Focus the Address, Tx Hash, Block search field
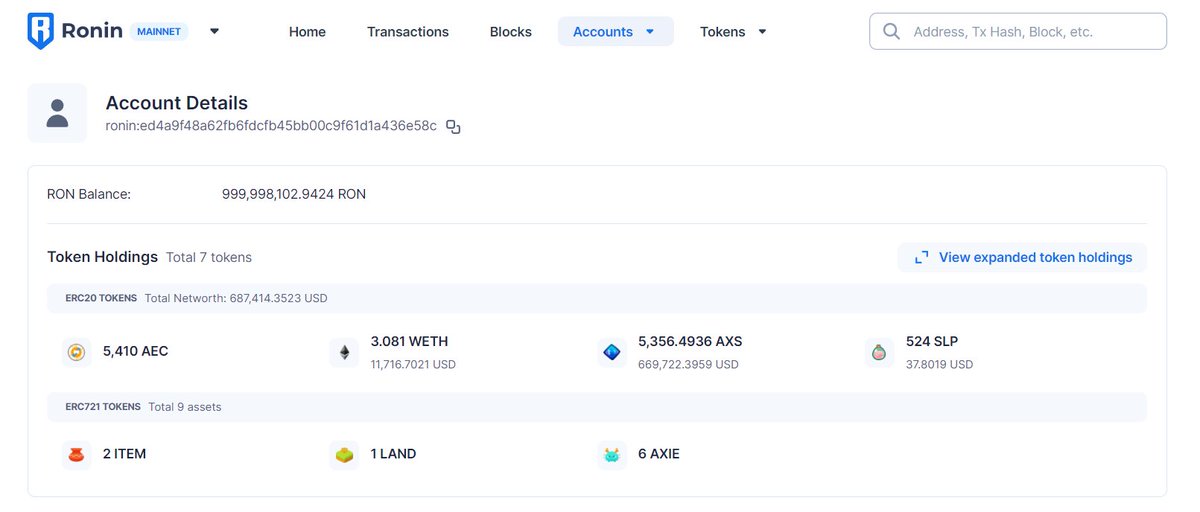 click(x=1018, y=32)
